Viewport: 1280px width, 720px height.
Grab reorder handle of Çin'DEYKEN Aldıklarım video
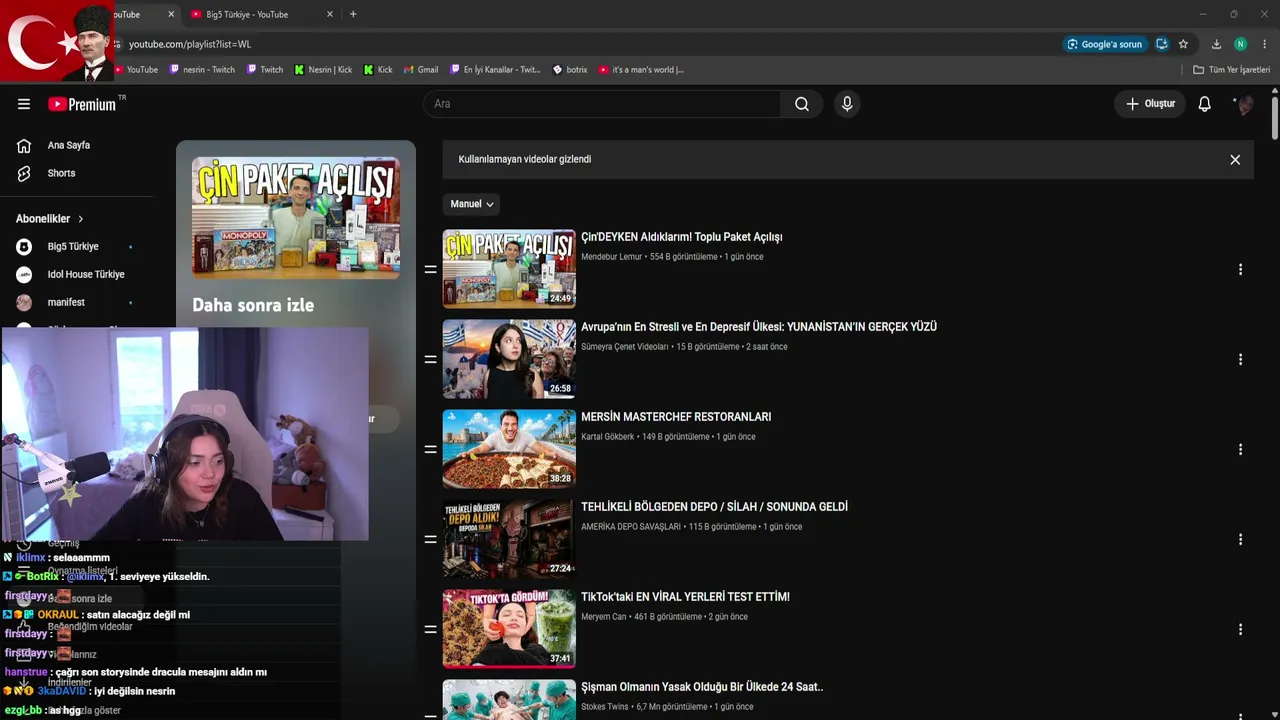(431, 269)
